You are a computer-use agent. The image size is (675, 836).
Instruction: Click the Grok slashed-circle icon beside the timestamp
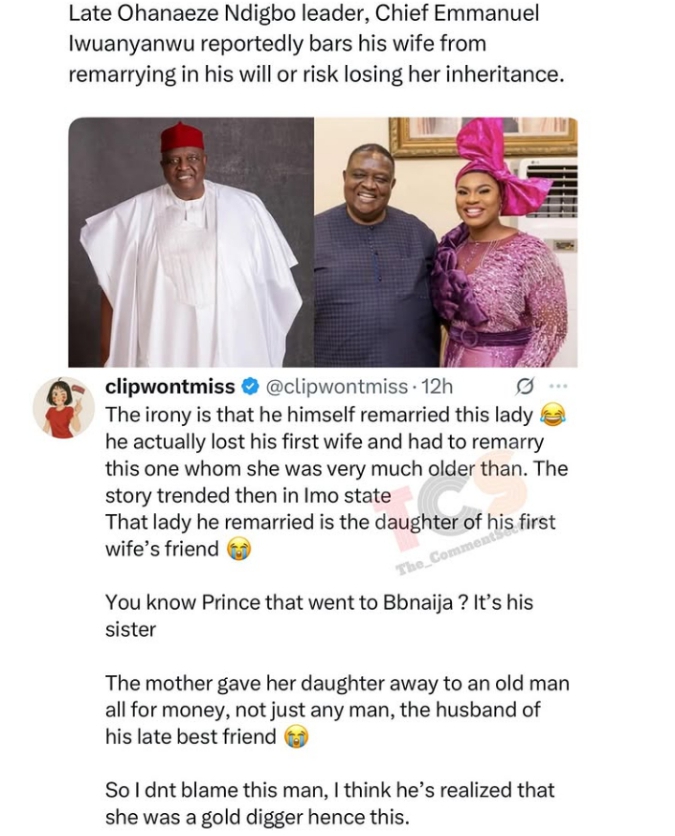524,387
